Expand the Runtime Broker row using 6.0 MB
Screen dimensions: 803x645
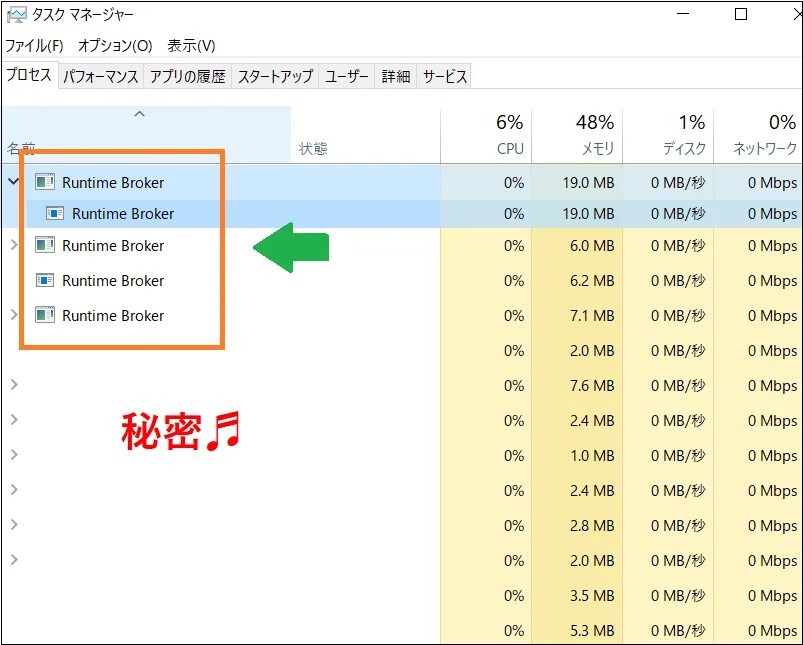14,245
